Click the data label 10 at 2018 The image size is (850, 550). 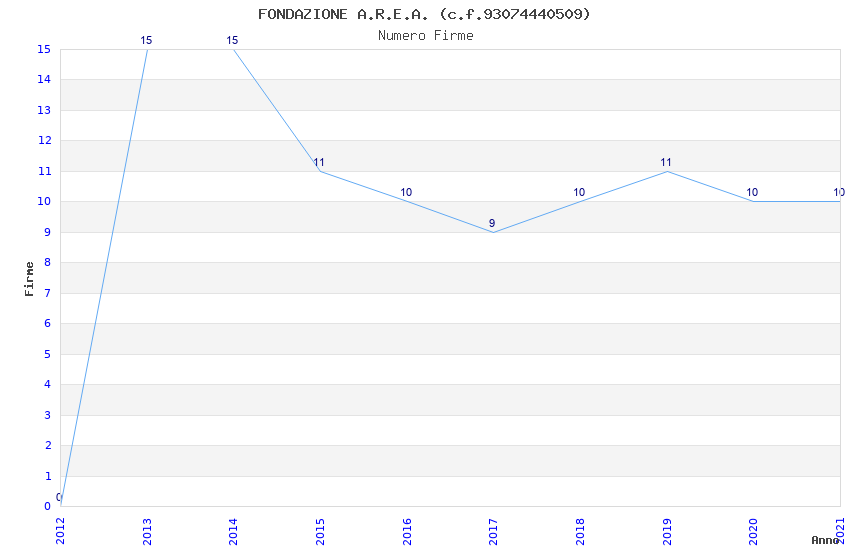point(579,192)
